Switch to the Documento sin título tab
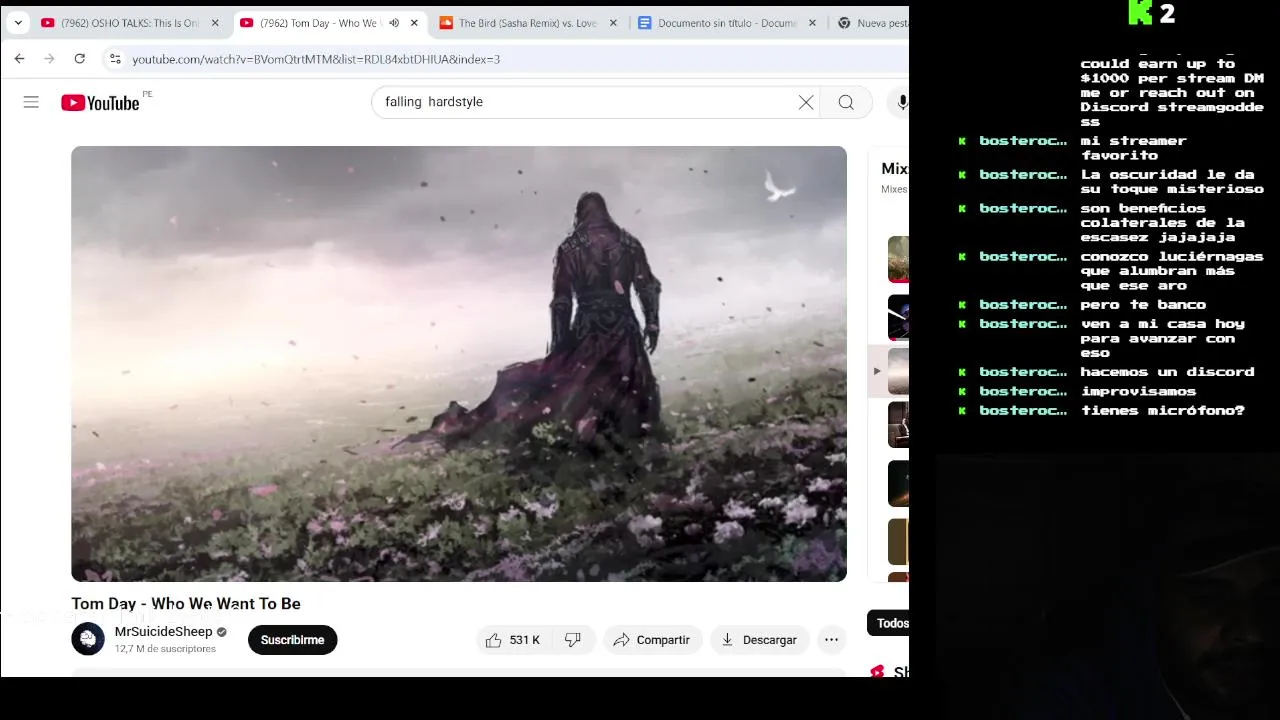The width and height of the screenshot is (1280, 720). pos(727,23)
